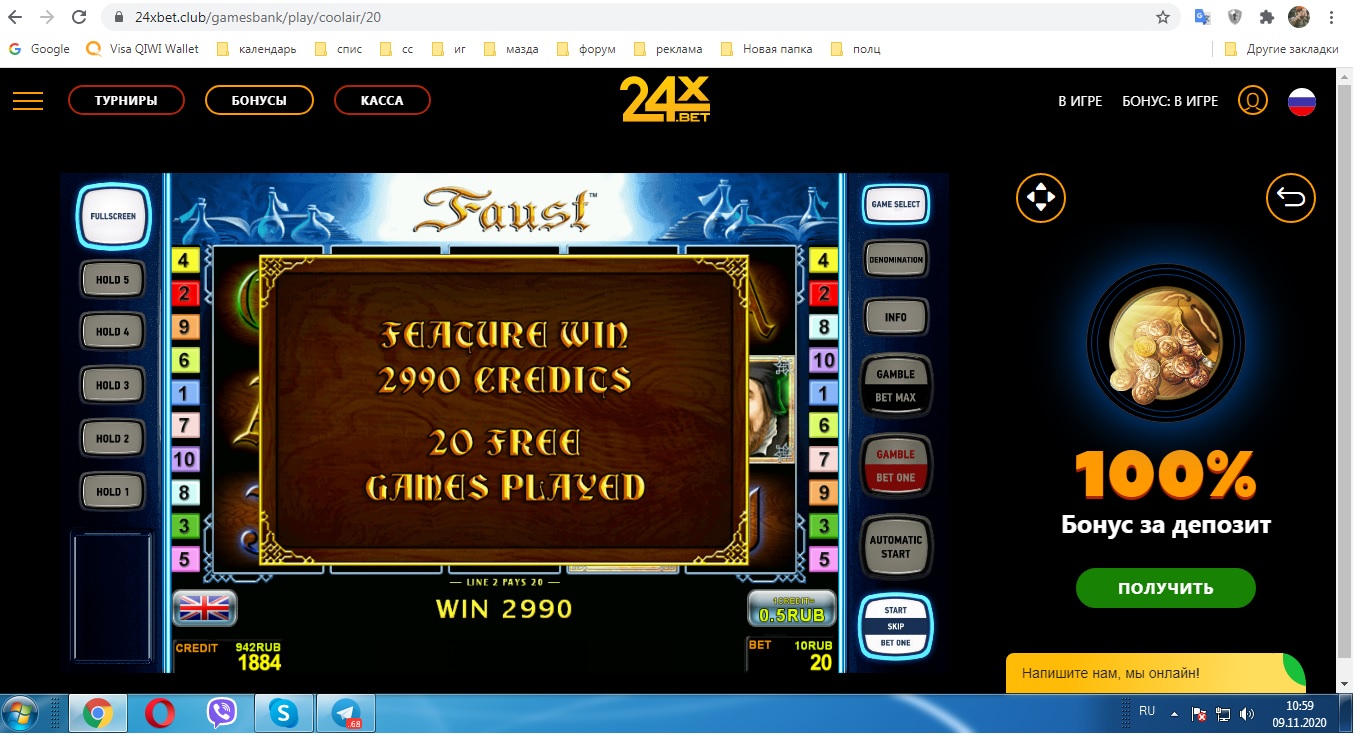Click the WIN 2990 text
The width and height of the screenshot is (1357, 735).
click(x=504, y=608)
